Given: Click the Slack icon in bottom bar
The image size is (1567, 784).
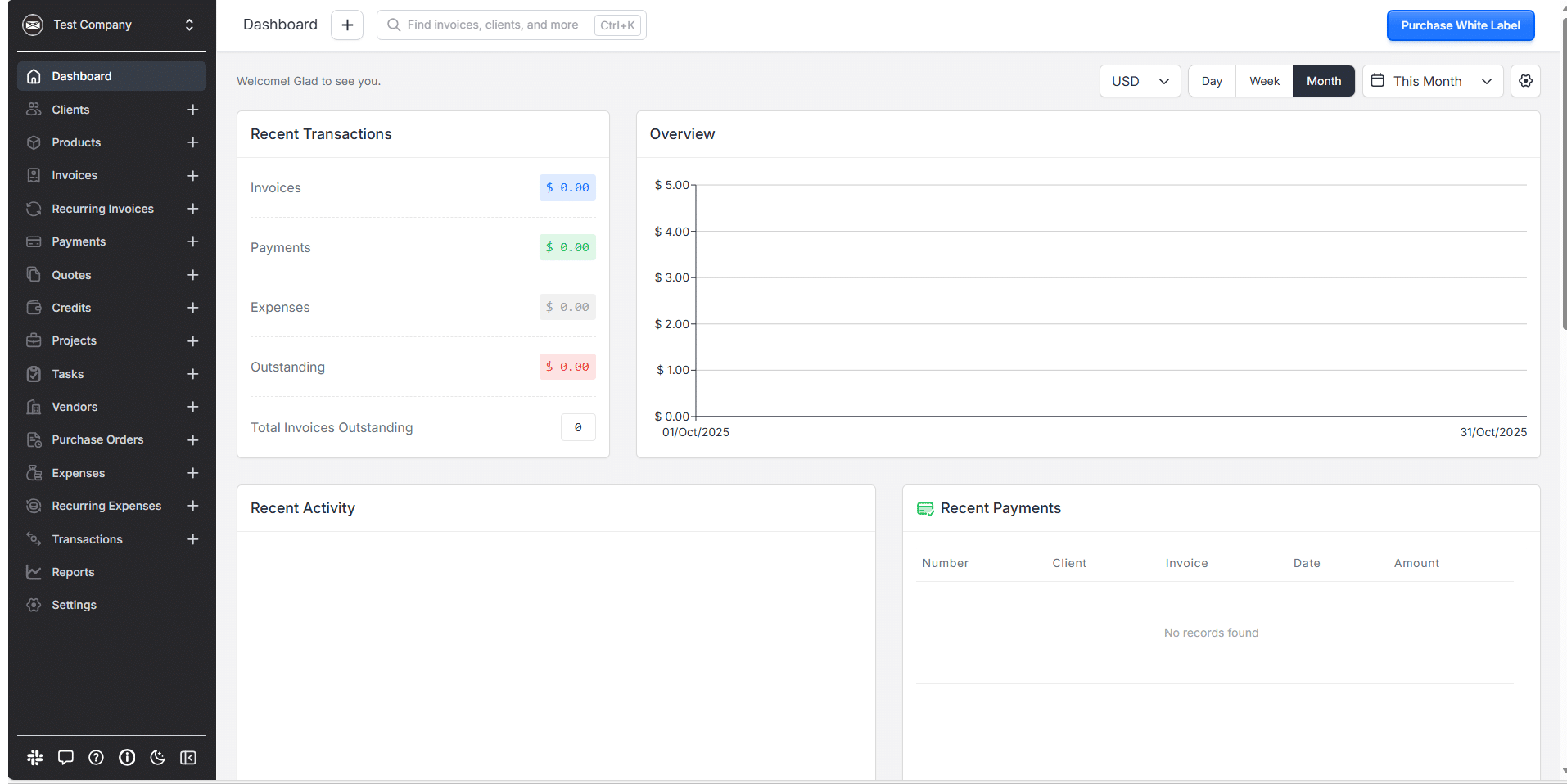Looking at the screenshot, I should coord(34,758).
